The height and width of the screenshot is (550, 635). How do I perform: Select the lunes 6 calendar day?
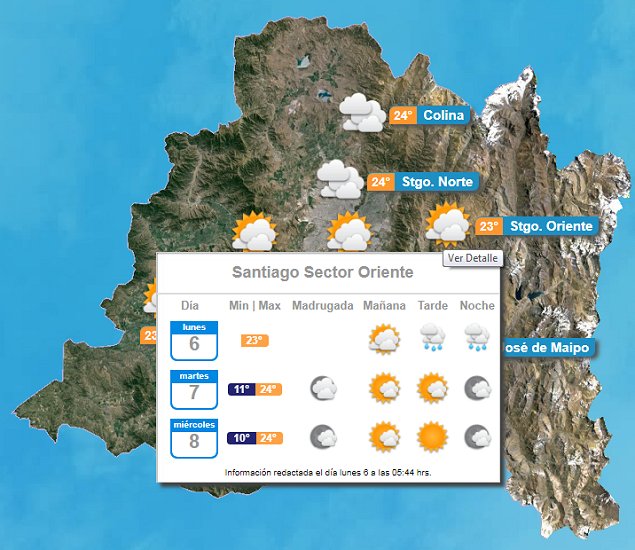(x=193, y=340)
